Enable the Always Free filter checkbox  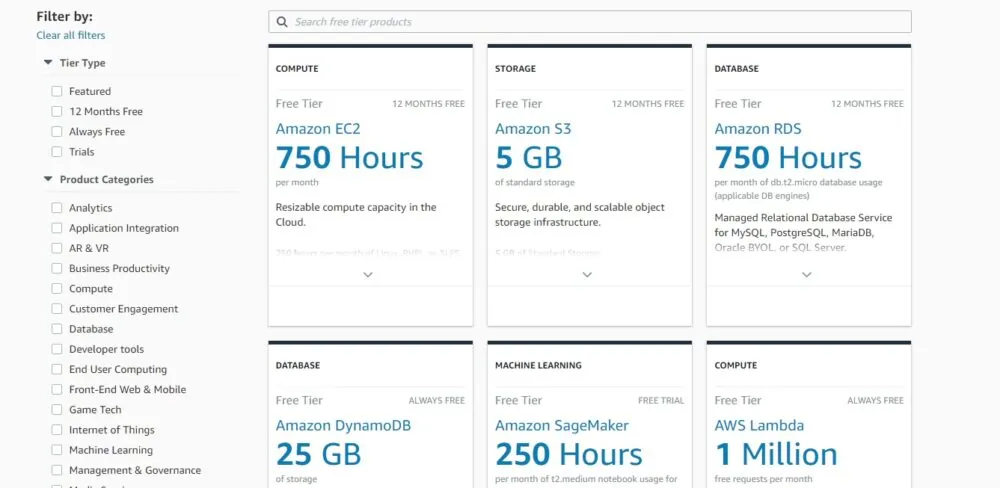(57, 132)
